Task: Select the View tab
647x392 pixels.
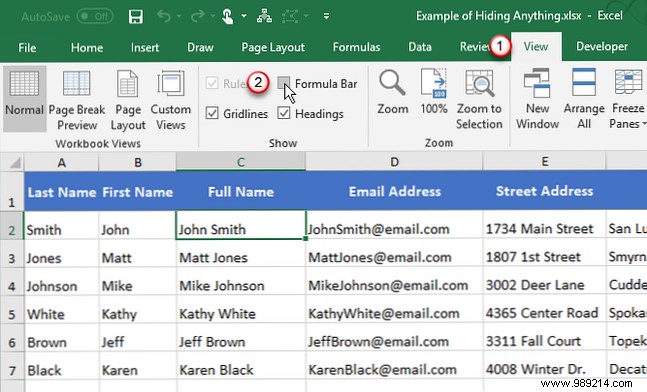Action: click(x=536, y=47)
